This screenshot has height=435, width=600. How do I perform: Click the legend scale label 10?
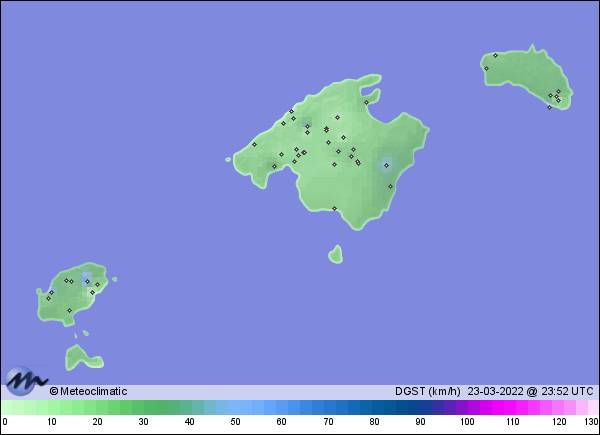(x=52, y=422)
